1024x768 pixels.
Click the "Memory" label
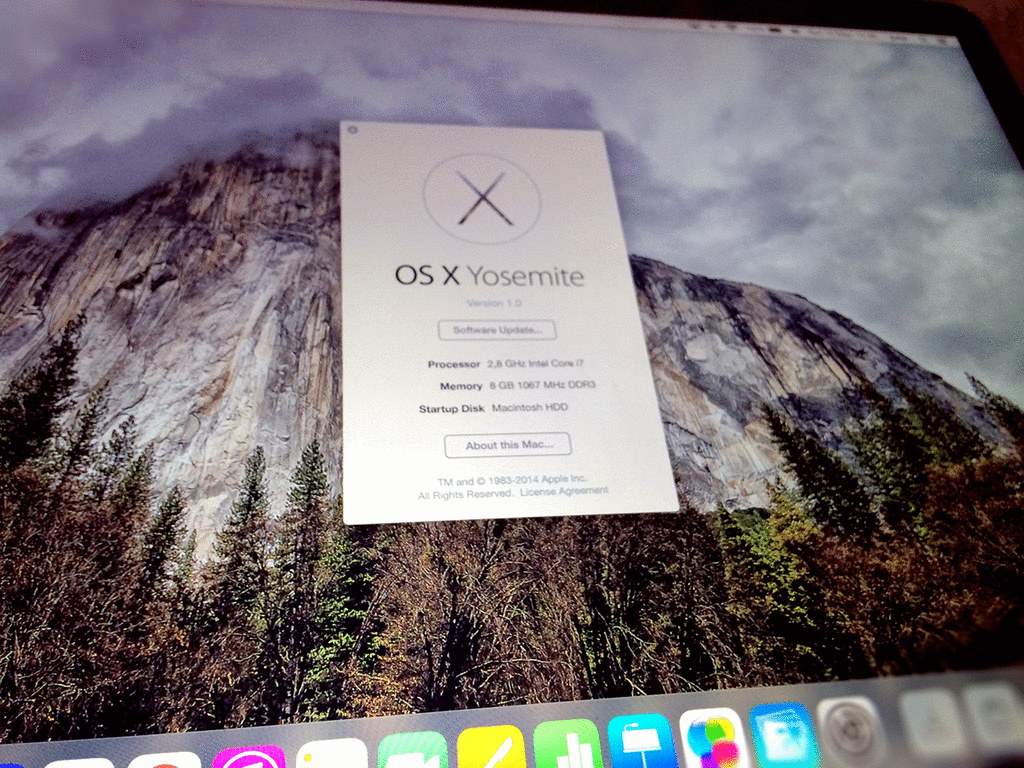461,387
